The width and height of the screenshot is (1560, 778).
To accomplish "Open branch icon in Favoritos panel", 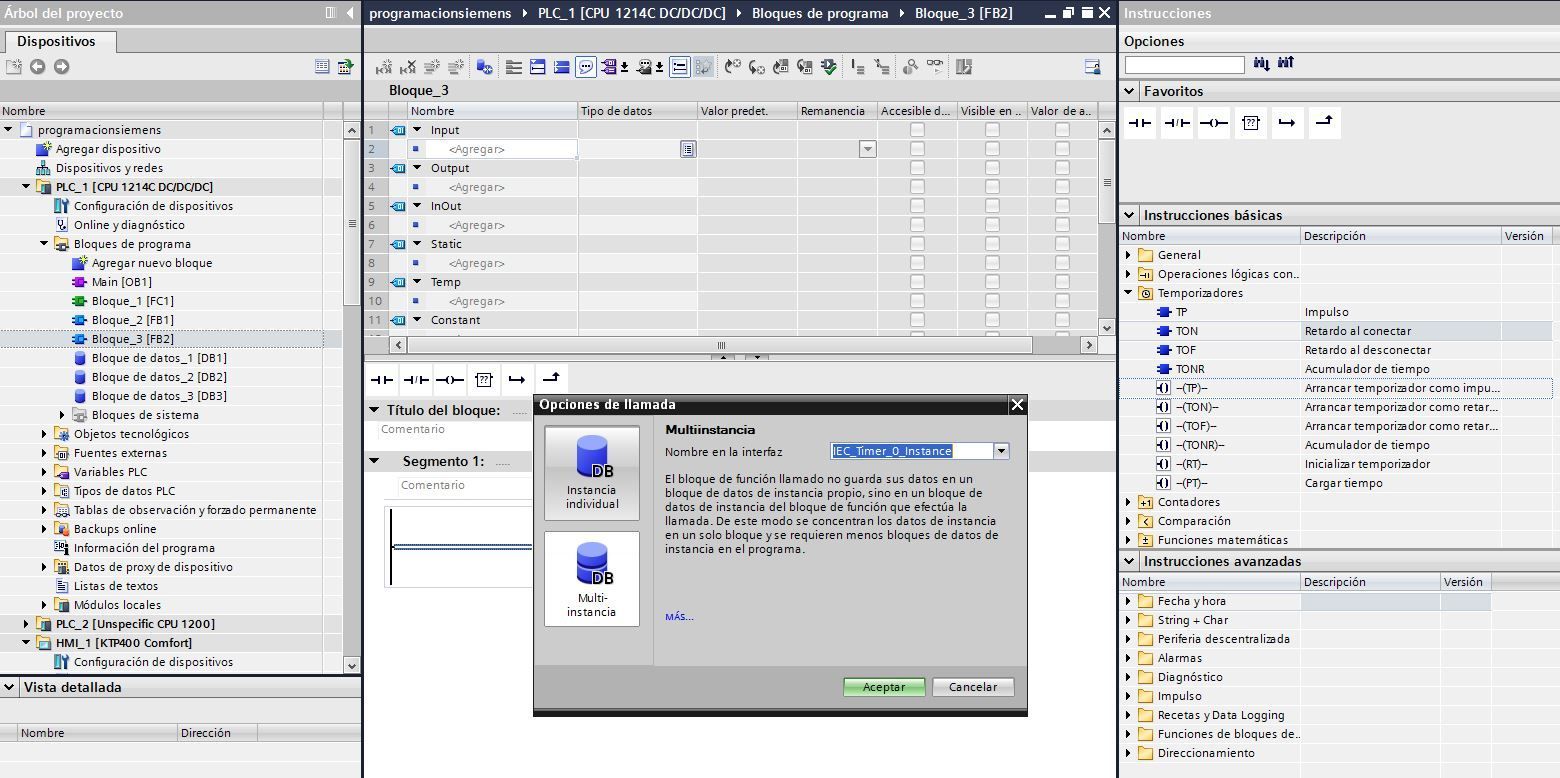I will pyautogui.click(x=1287, y=123).
